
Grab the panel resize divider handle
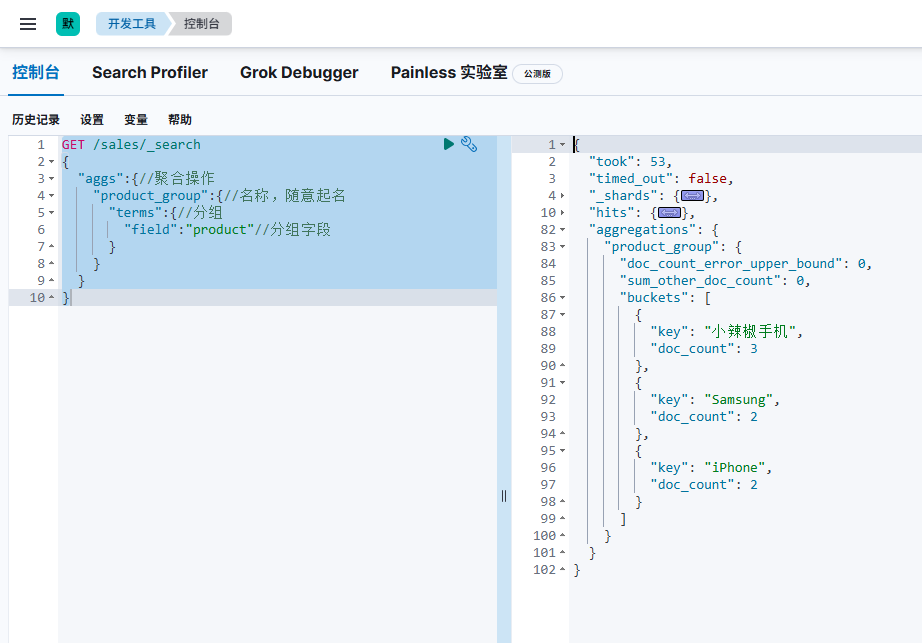pos(504,496)
